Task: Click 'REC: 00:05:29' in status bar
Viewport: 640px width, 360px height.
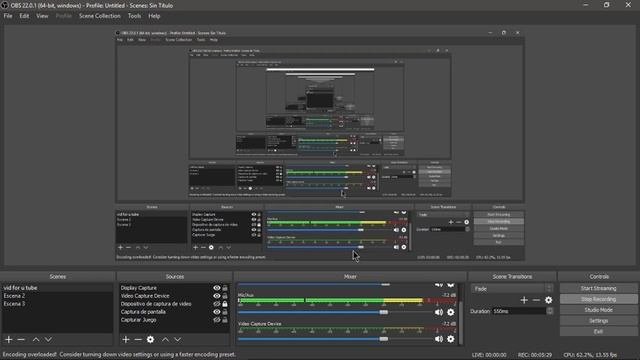Action: point(535,355)
